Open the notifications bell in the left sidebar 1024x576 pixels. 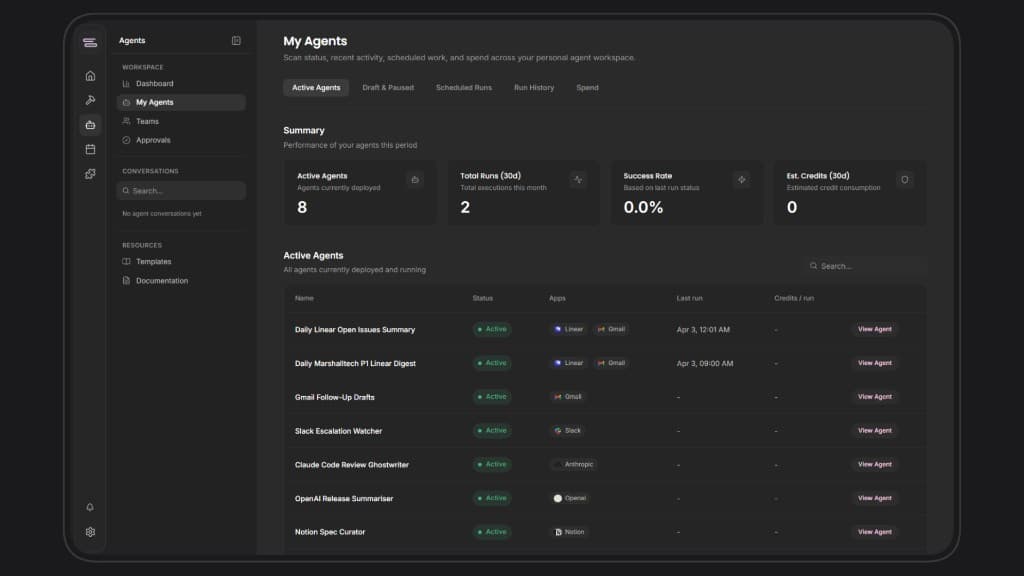[x=90, y=508]
